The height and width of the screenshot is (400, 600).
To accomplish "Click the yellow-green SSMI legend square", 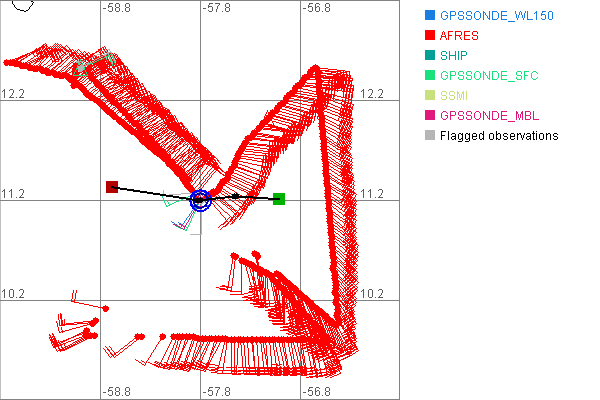I will click(x=430, y=96).
